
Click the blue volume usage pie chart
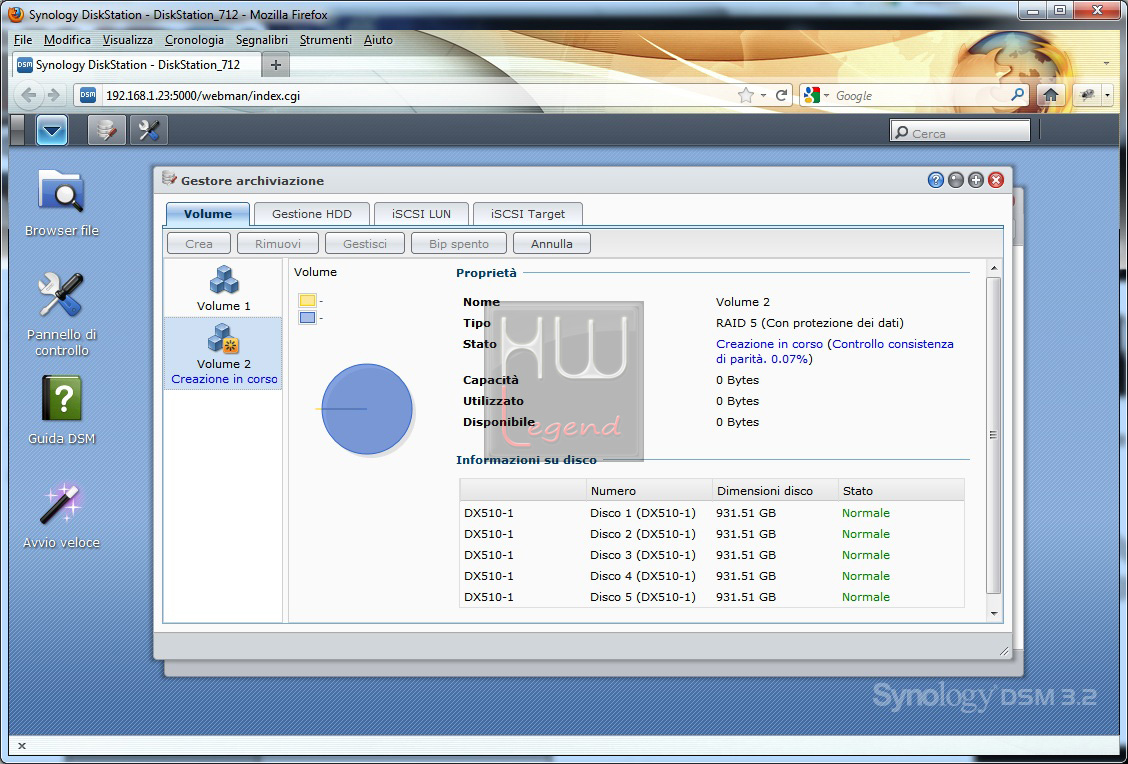click(367, 409)
